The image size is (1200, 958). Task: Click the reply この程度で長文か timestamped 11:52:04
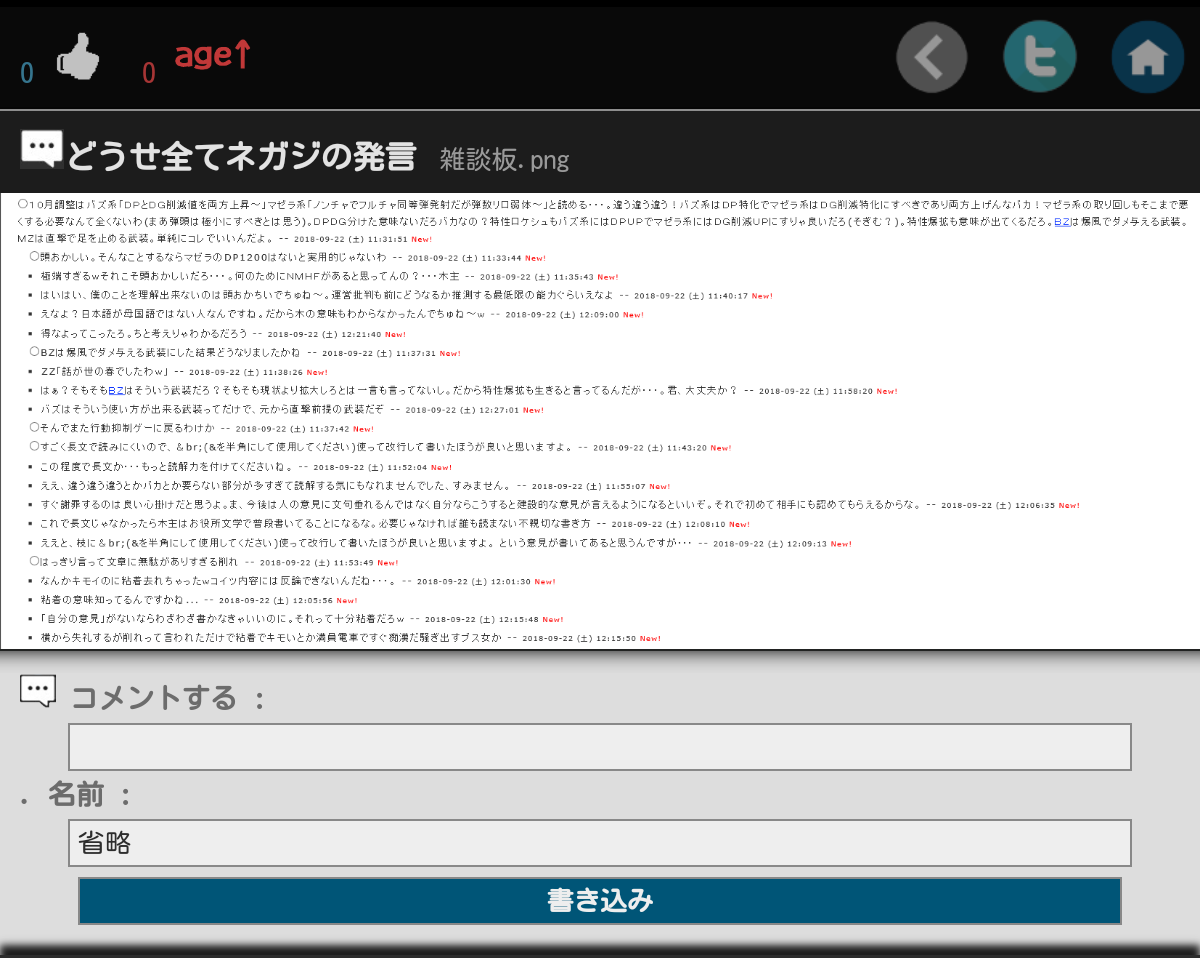(248, 466)
